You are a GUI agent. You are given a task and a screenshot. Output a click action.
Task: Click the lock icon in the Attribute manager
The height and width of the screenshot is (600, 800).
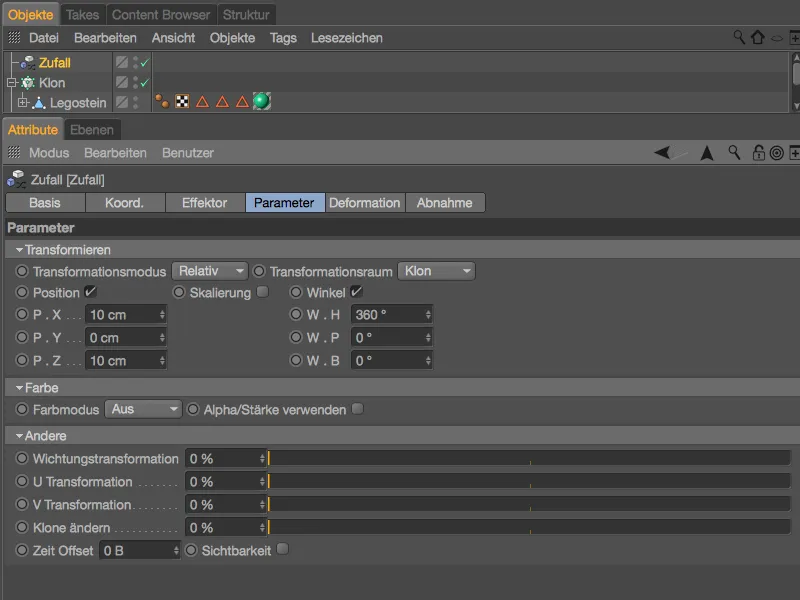click(x=759, y=152)
